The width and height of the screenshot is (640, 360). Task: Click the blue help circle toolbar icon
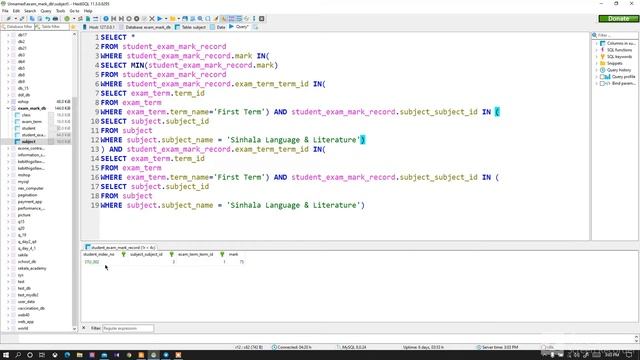[106, 19]
